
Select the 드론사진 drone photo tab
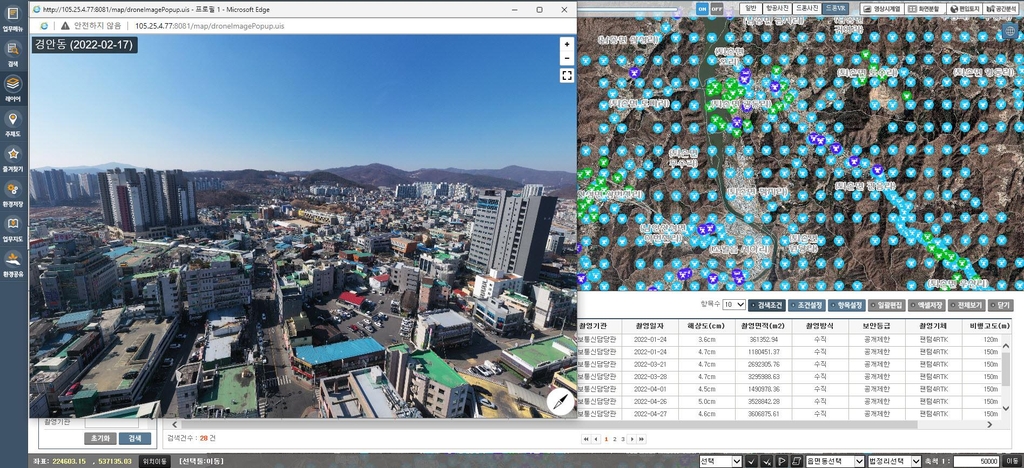807,8
